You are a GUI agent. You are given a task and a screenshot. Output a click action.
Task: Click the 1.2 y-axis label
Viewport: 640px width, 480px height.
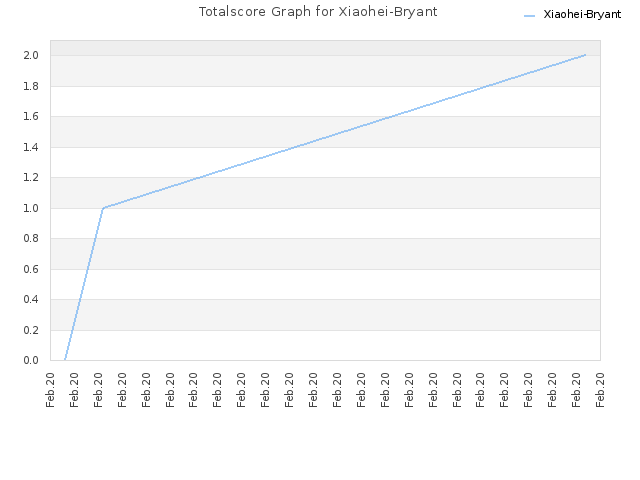(31, 178)
